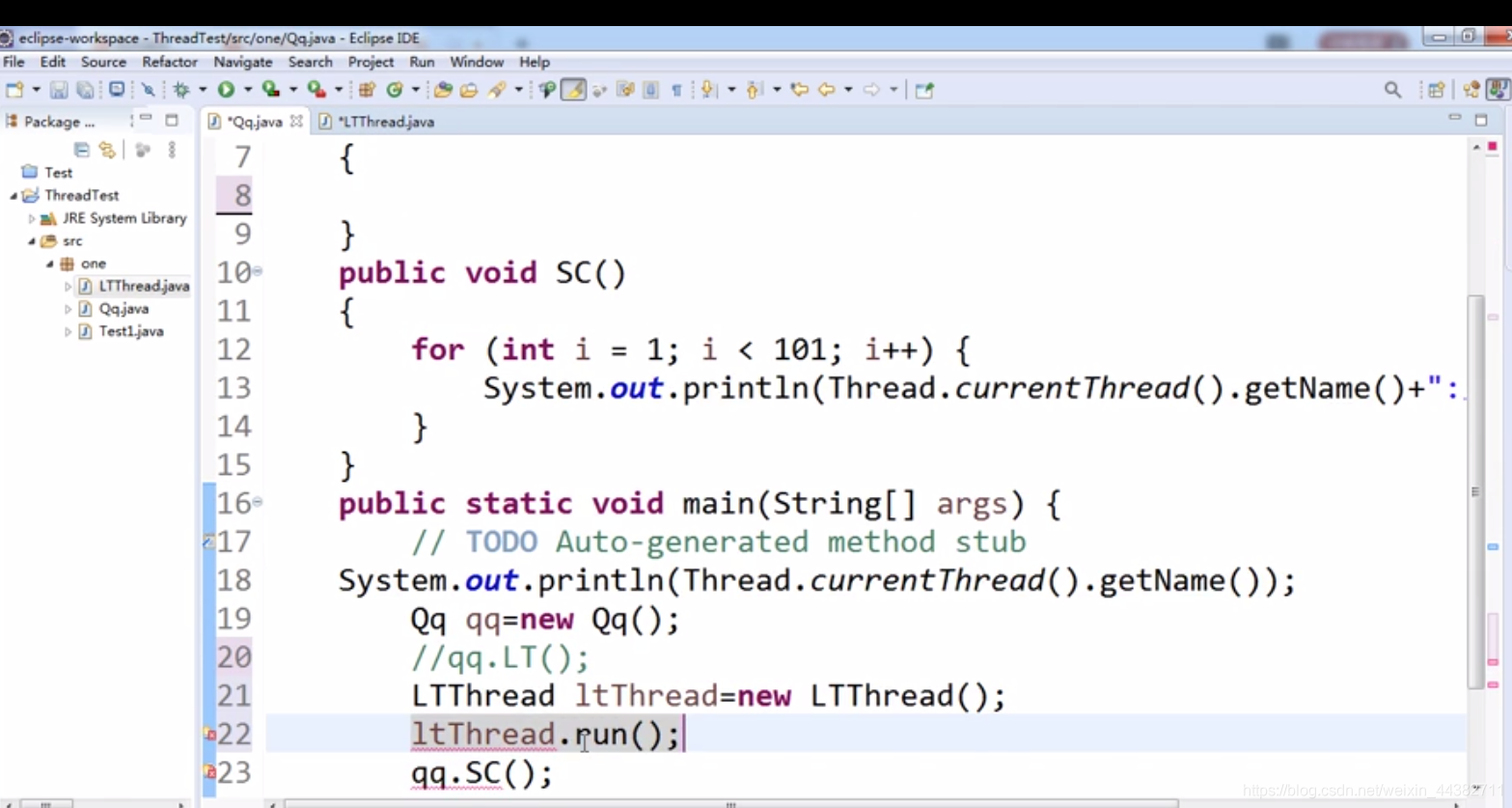This screenshot has height=808, width=1512.
Task: Collapse the src folder node
Action: point(32,241)
